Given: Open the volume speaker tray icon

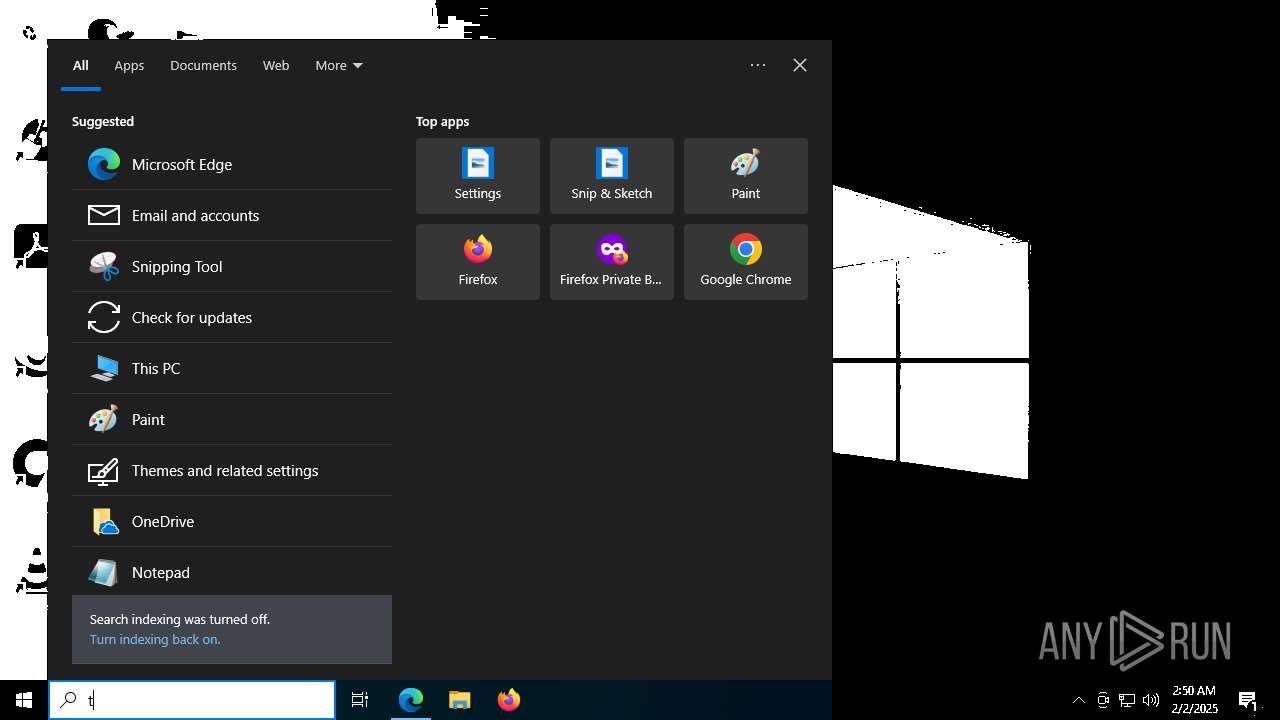Looking at the screenshot, I should click(x=1151, y=700).
